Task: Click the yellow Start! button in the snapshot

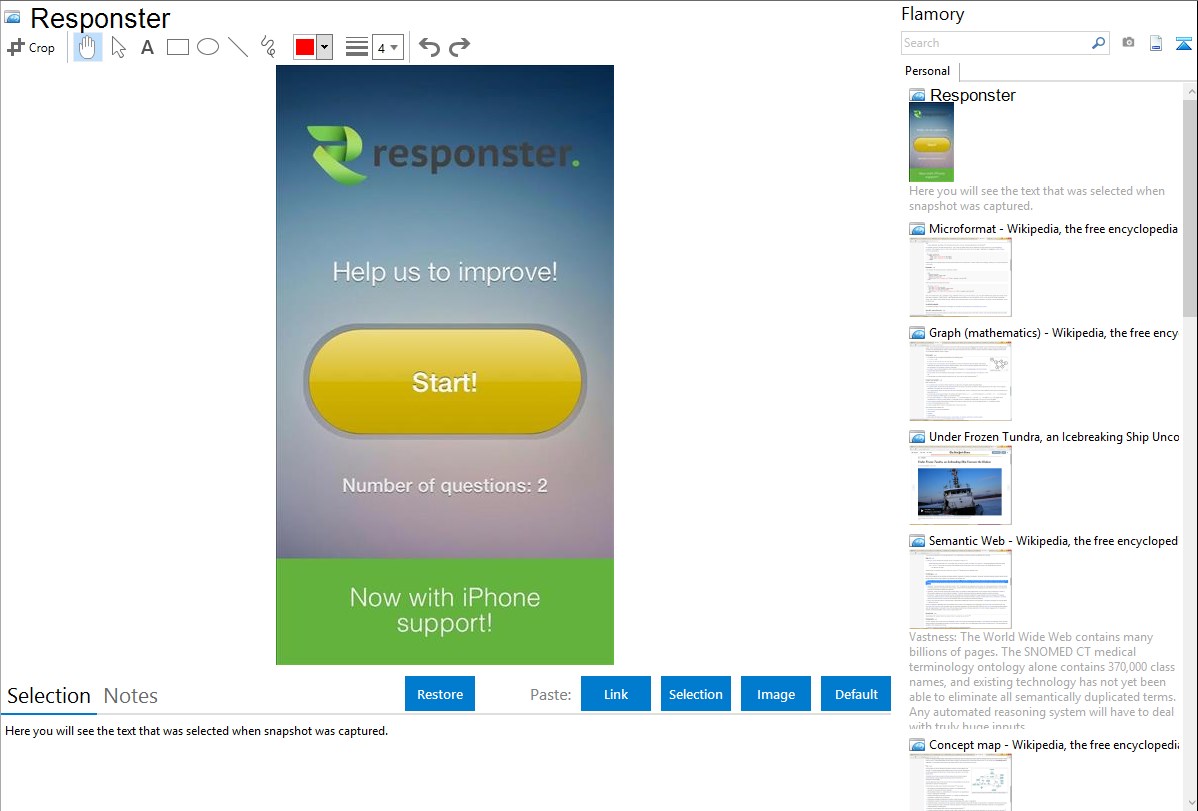Action: 445,381
